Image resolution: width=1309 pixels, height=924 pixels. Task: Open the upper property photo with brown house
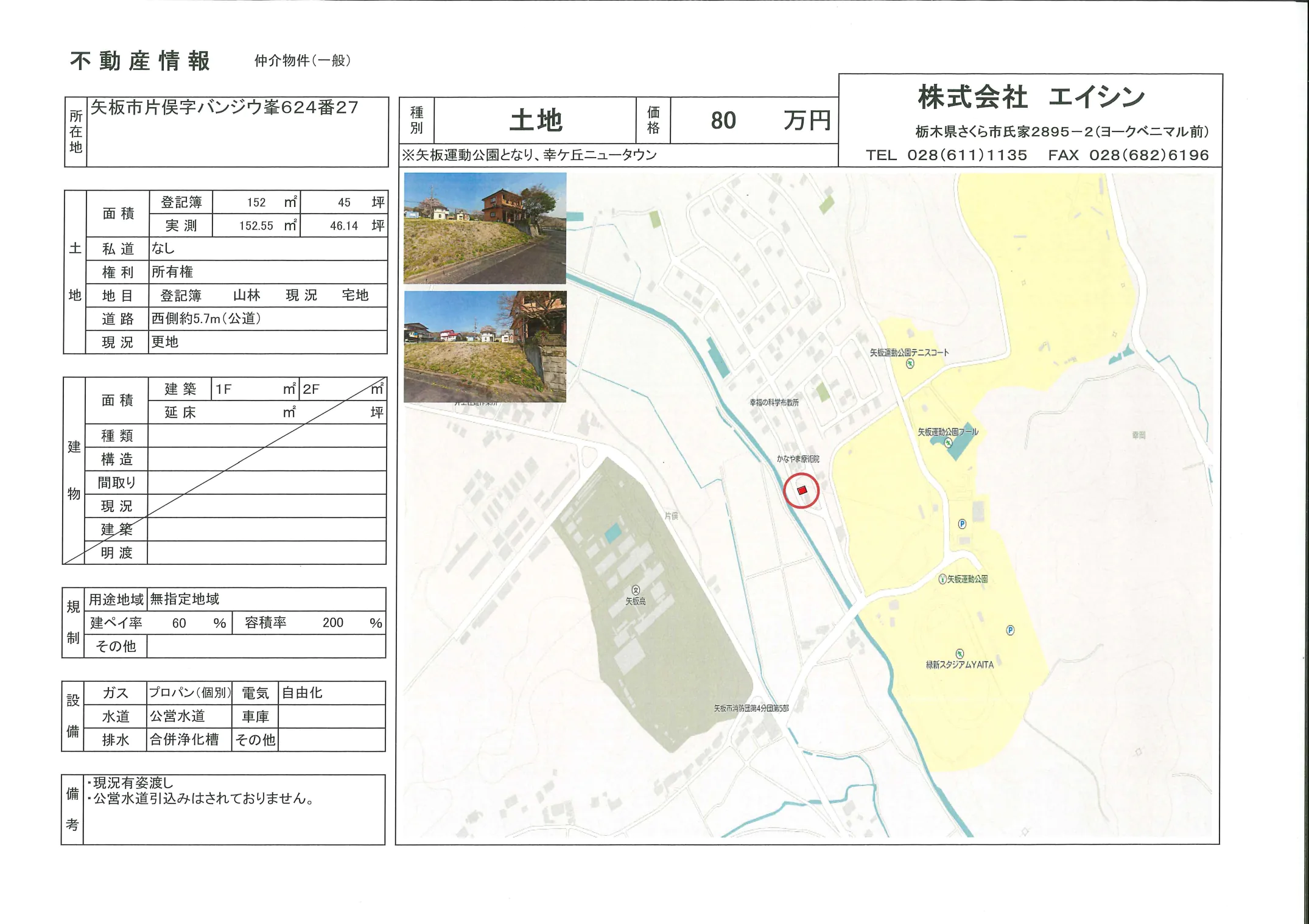click(x=485, y=228)
